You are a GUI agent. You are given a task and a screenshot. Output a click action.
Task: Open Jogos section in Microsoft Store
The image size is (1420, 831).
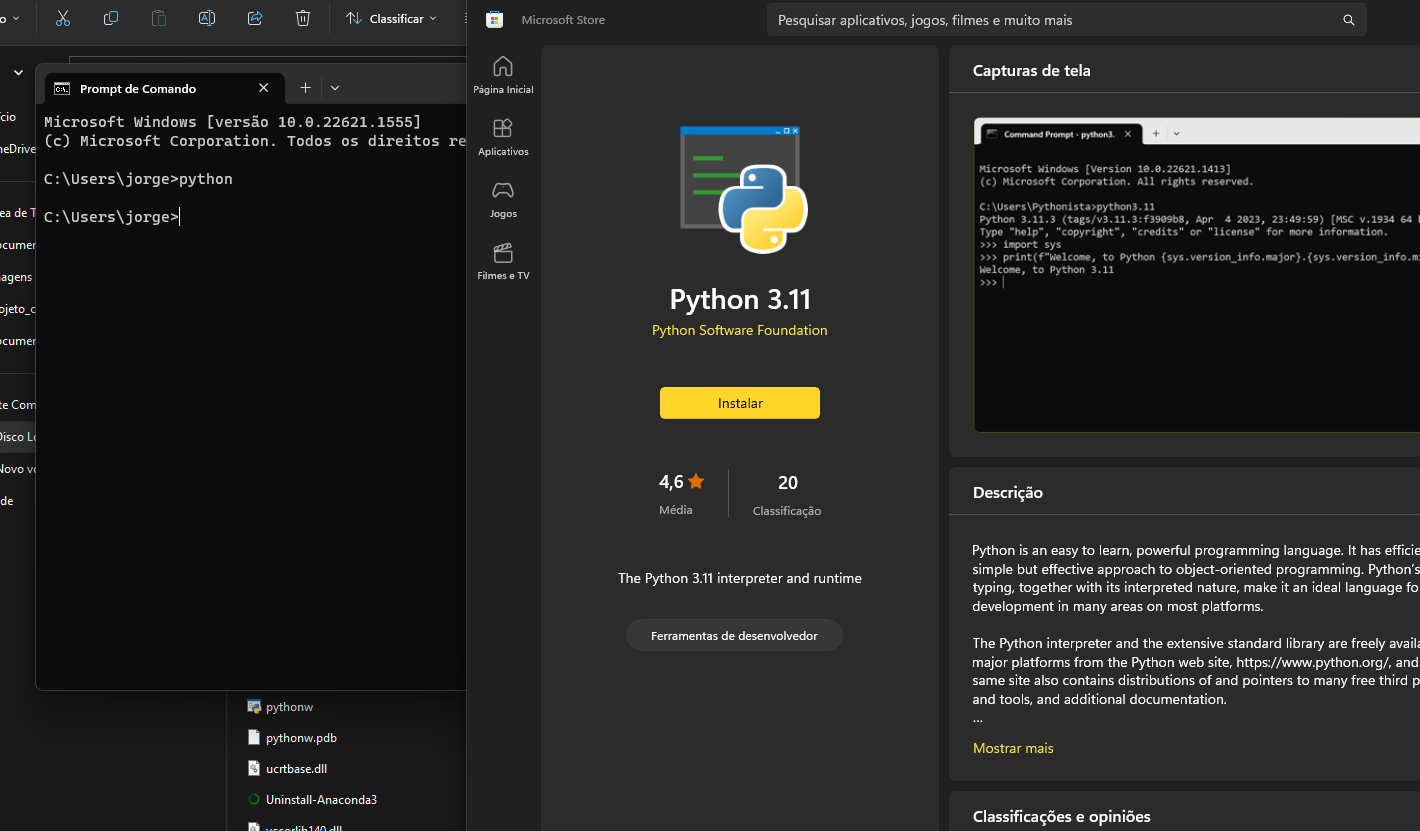[503, 199]
